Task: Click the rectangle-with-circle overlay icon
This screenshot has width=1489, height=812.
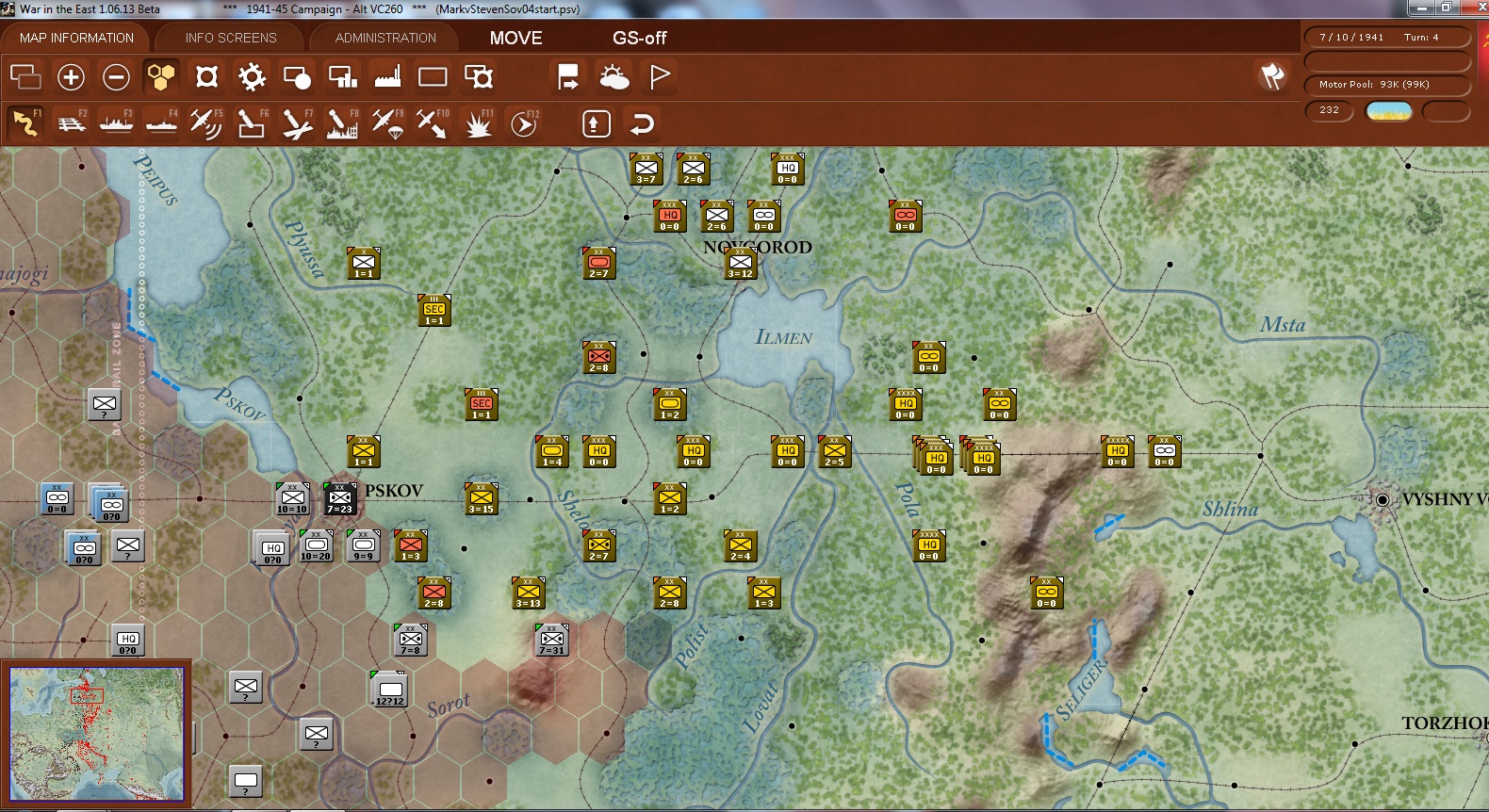Action: pos(297,76)
